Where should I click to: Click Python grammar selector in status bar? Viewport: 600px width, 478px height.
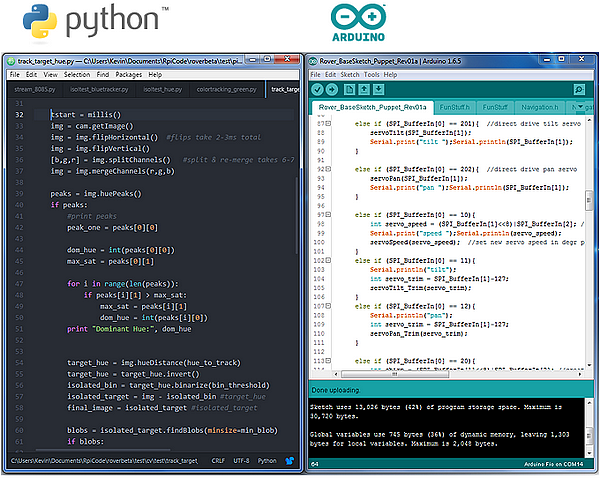pos(267,461)
